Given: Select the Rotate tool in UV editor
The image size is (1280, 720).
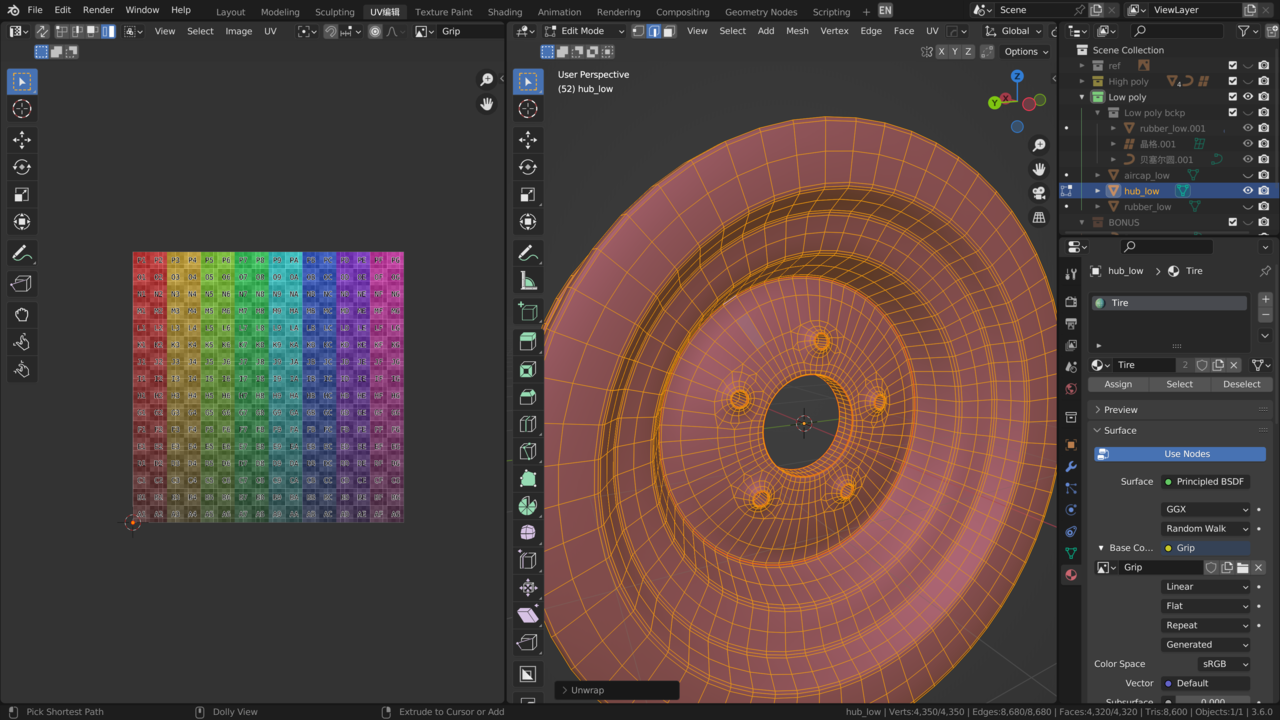Looking at the screenshot, I should [x=22, y=167].
